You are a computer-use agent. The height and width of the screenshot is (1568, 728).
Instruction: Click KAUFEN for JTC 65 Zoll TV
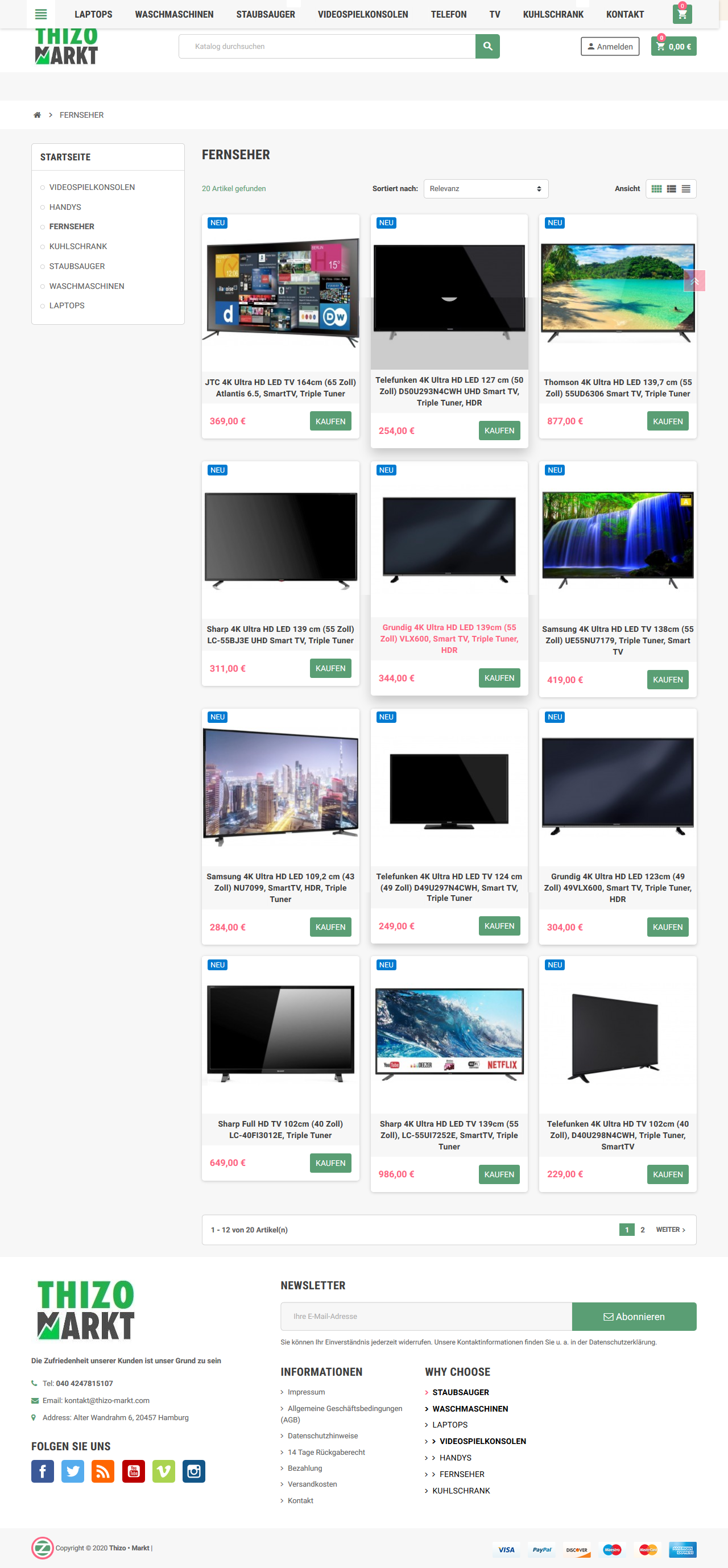click(330, 421)
